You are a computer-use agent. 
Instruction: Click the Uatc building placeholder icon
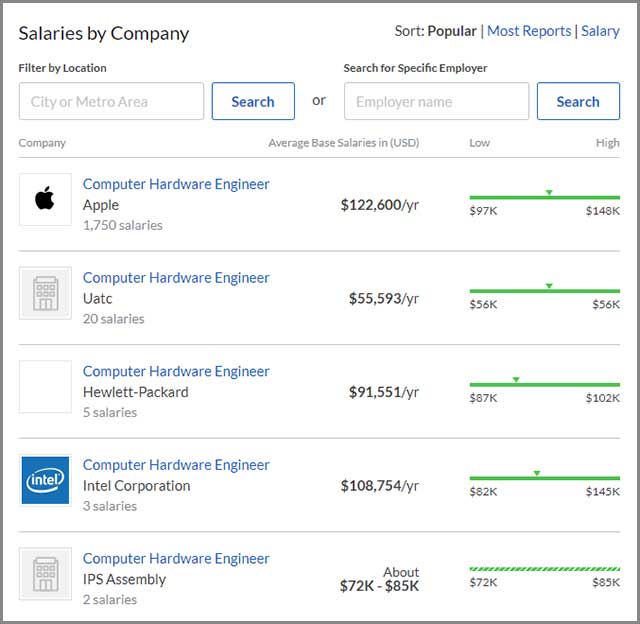pos(45,293)
